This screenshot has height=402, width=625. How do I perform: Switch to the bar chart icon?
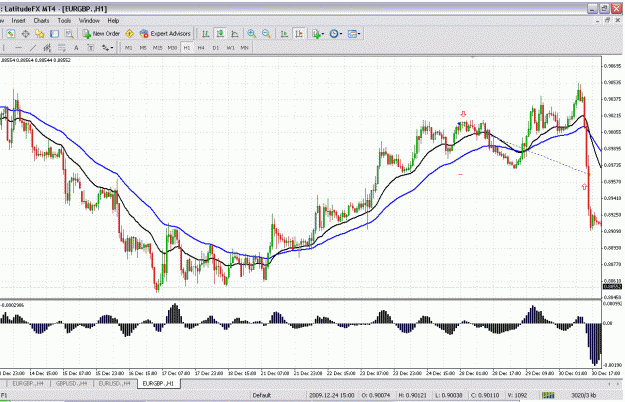point(205,34)
